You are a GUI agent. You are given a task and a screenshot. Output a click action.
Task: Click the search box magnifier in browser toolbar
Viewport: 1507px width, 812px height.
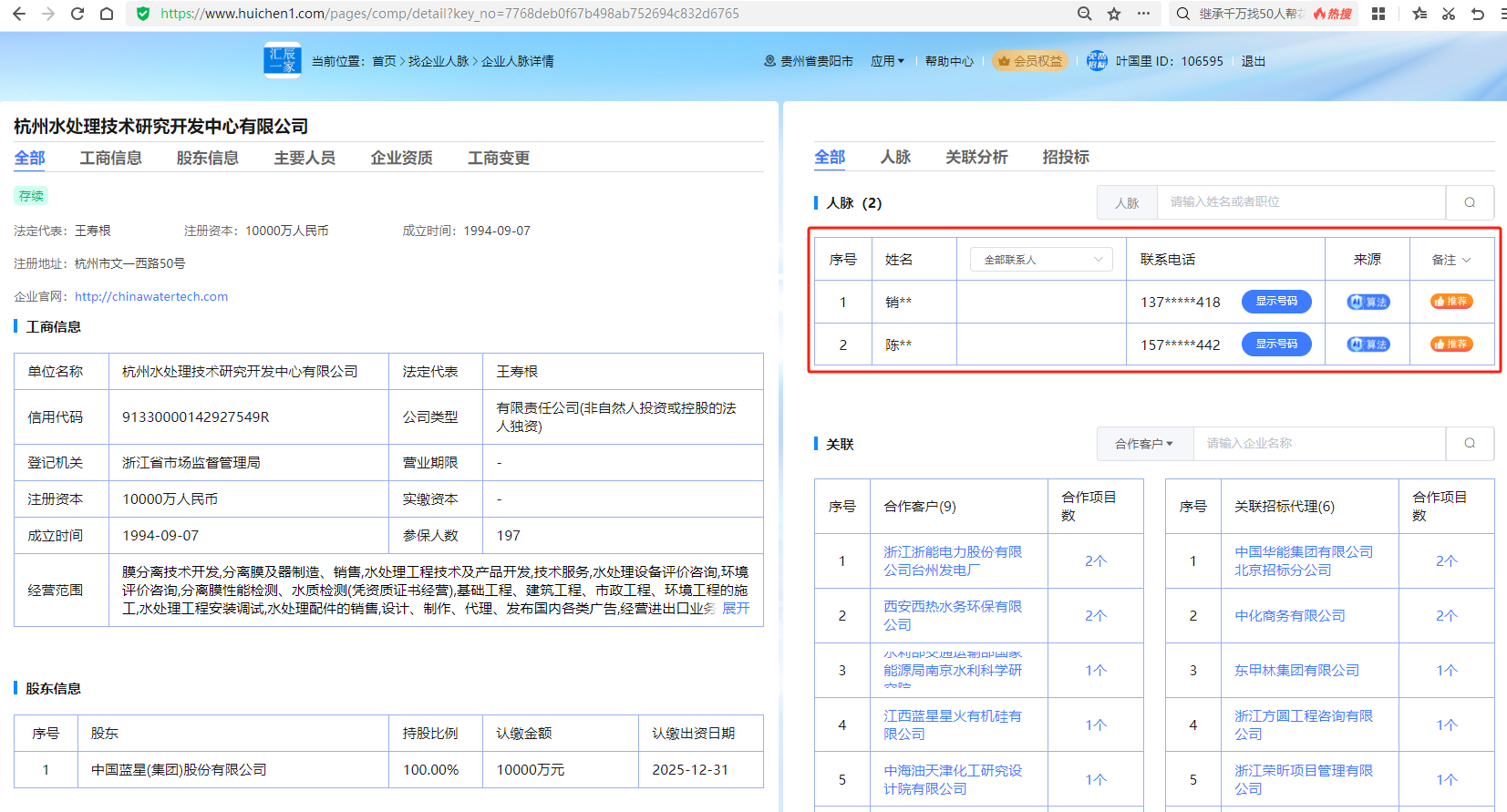coord(1183,14)
